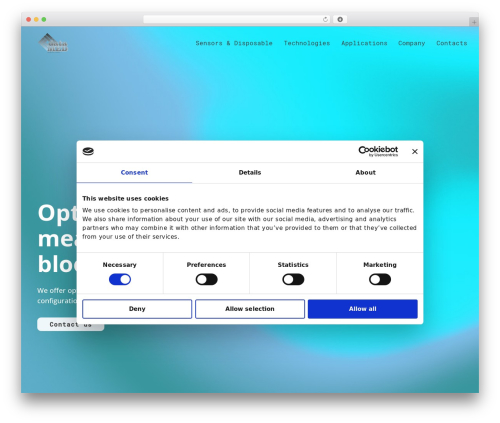The image size is (500, 423).
Task: Accept cookies with Allow all
Action: [x=363, y=309]
